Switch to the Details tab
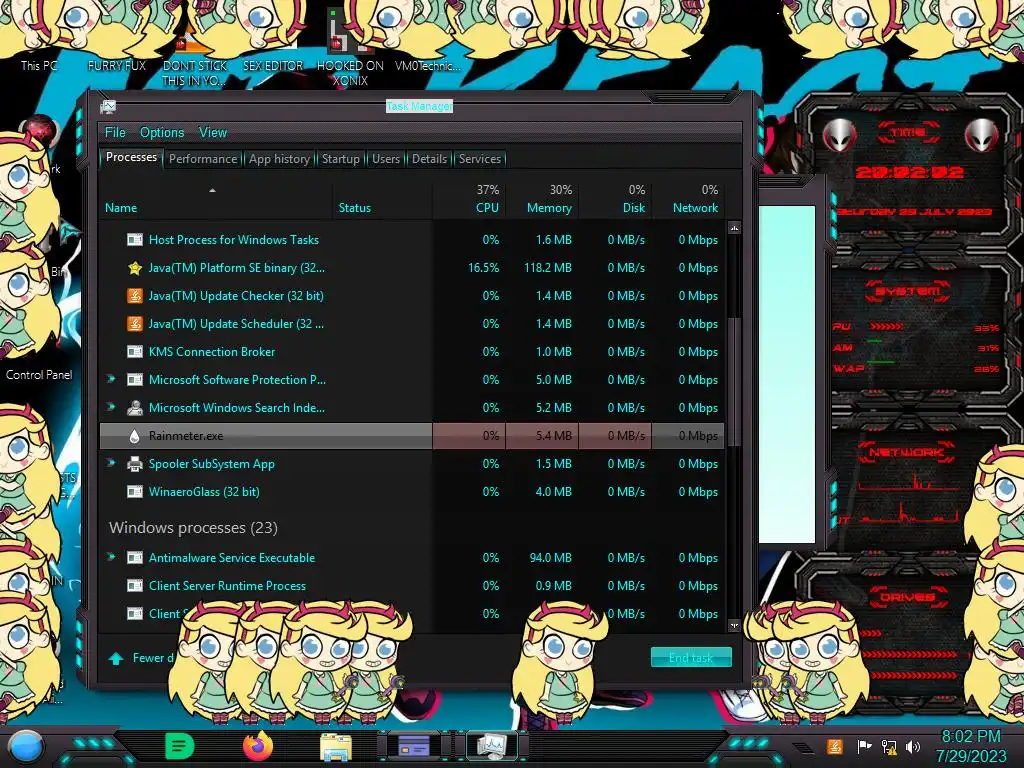Screen dimensions: 1024x768 429,159
